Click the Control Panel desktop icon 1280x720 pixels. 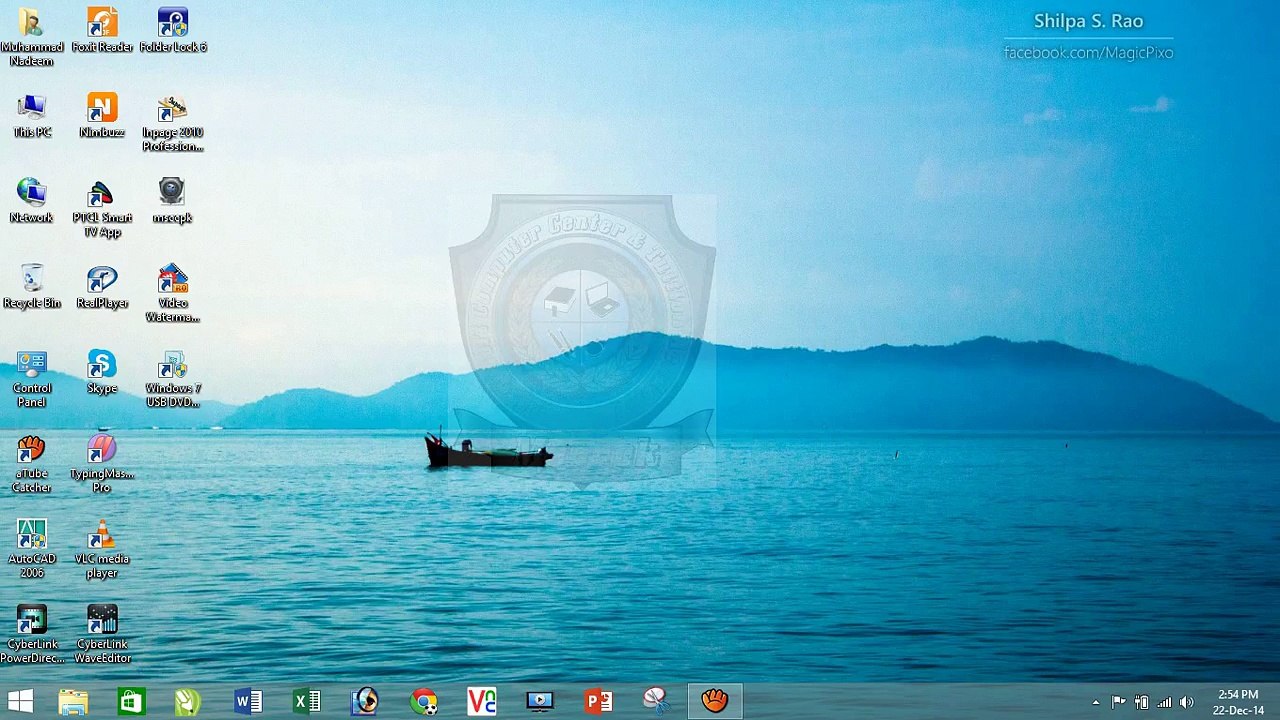32,379
